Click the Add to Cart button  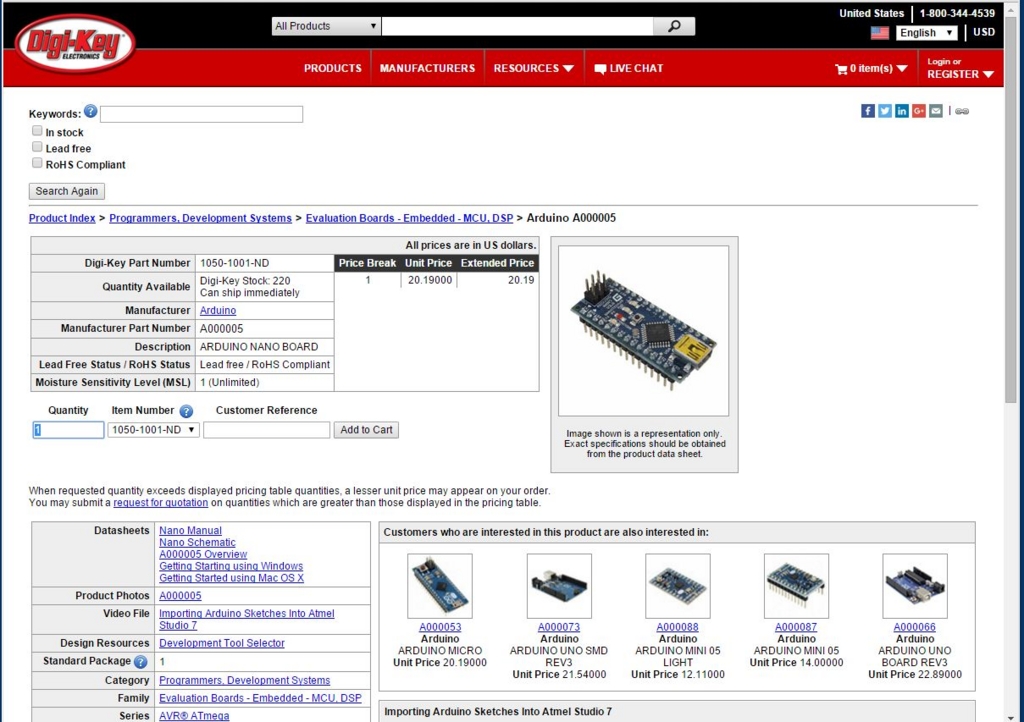pyautogui.click(x=366, y=430)
